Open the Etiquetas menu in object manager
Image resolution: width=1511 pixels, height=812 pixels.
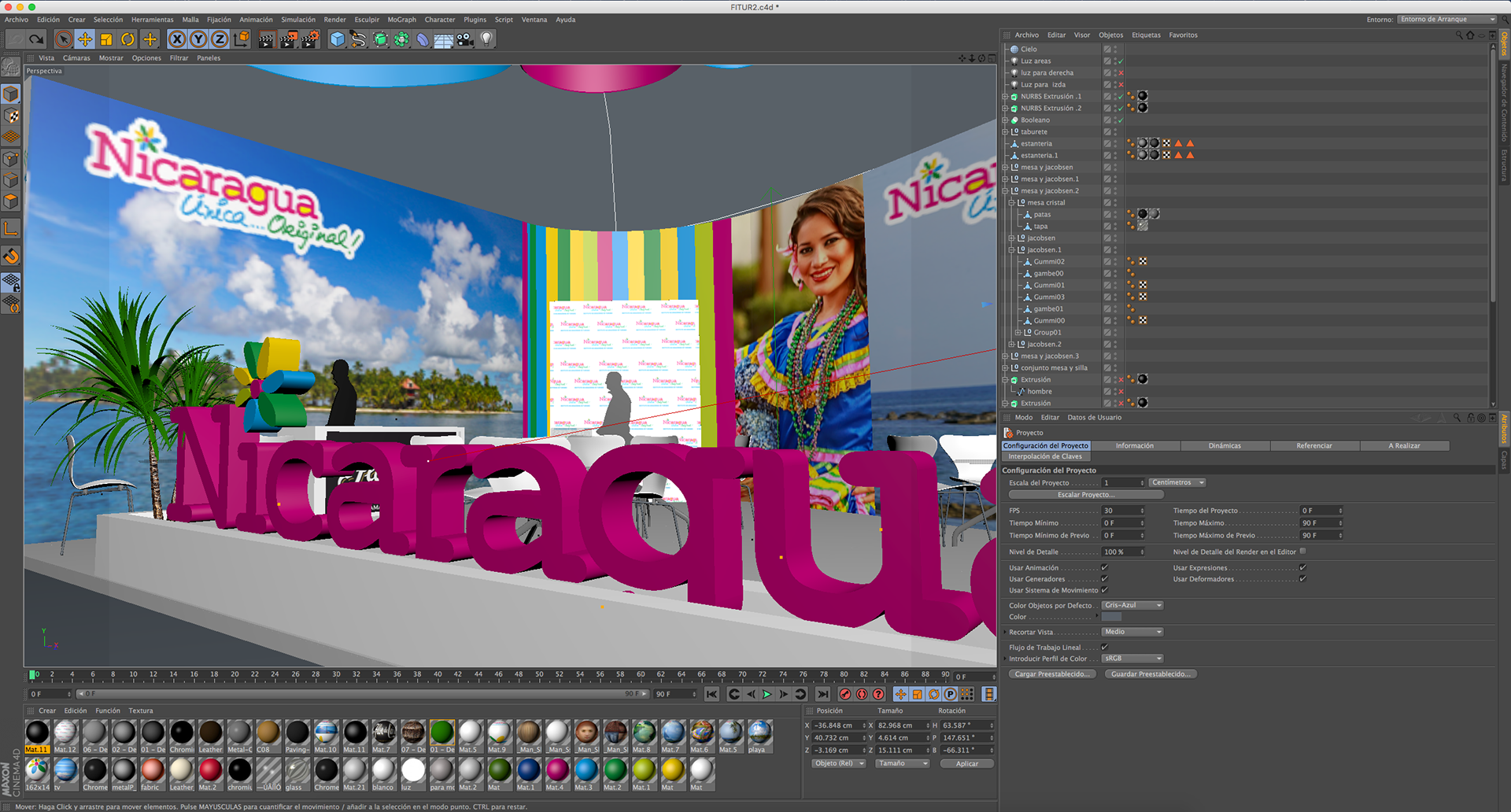(1146, 35)
